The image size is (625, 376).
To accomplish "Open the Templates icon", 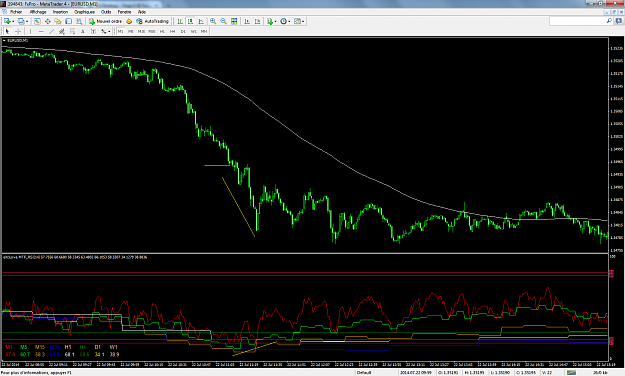I will click(x=297, y=21).
